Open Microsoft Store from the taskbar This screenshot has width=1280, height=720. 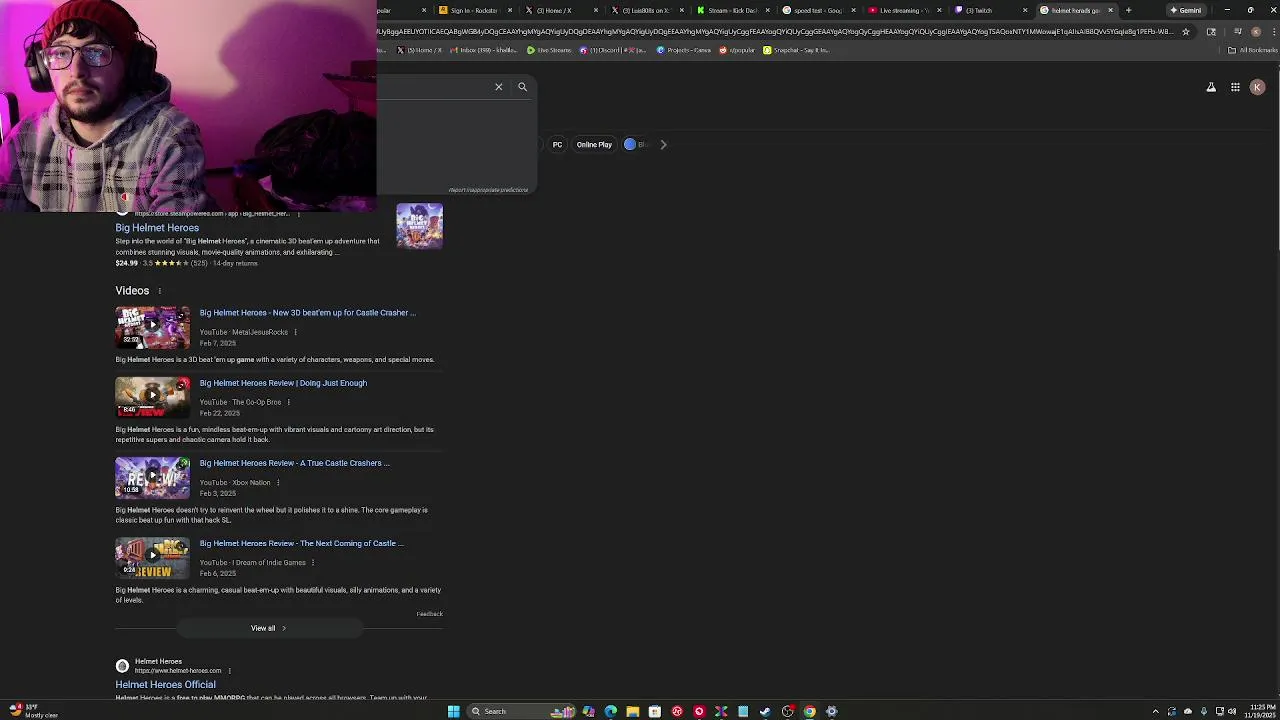[655, 711]
